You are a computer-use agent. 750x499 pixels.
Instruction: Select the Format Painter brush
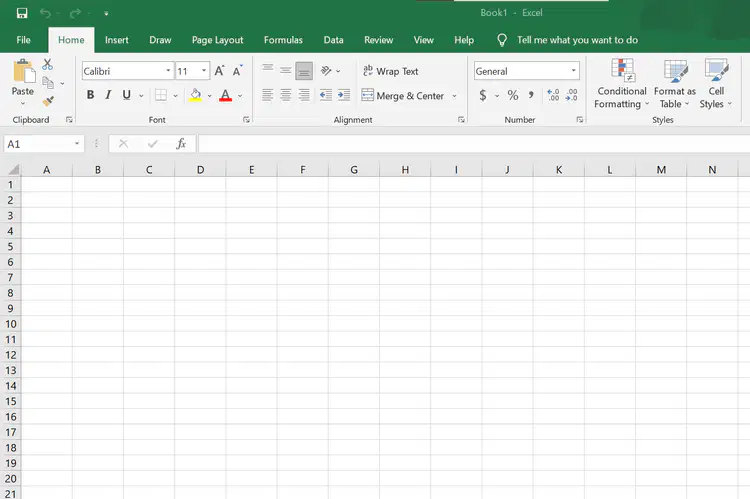48,101
